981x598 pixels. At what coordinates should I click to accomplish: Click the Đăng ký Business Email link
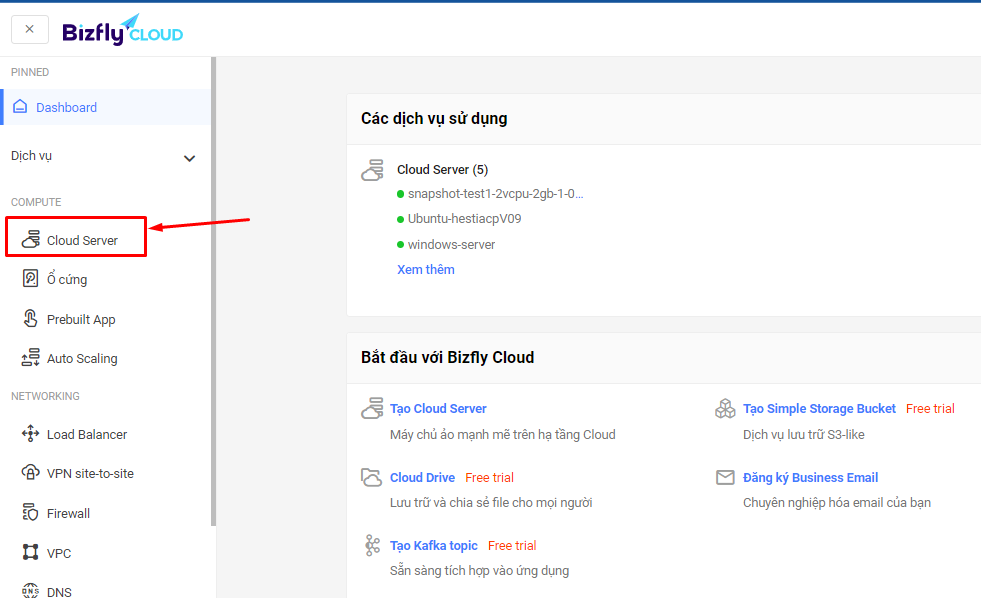pos(810,477)
